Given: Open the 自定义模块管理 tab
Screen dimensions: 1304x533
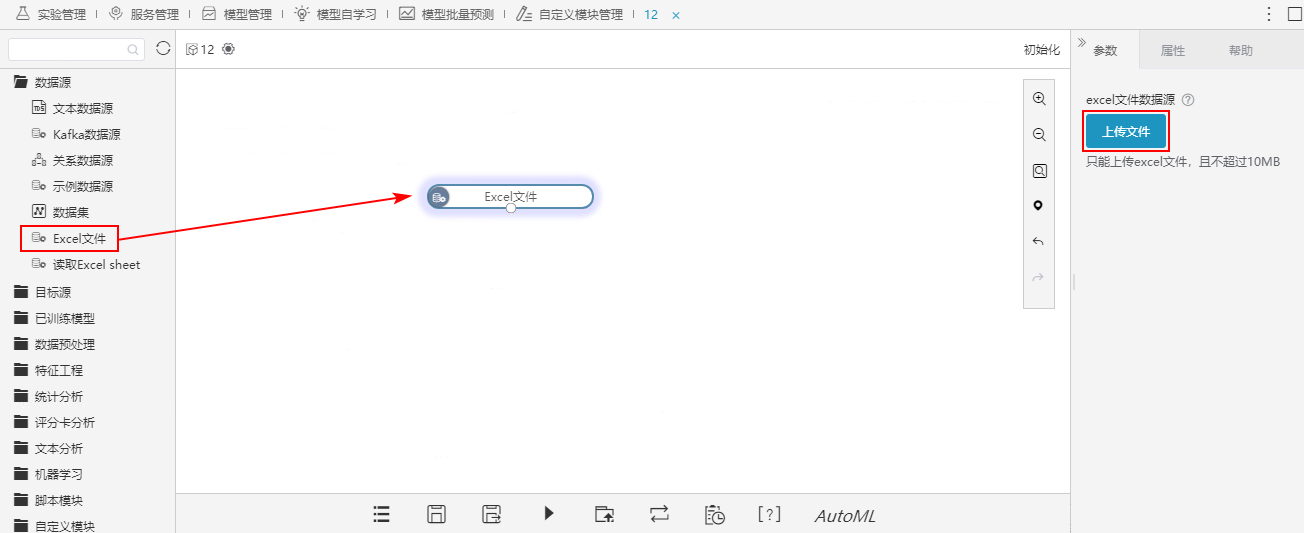Looking at the screenshot, I should [x=570, y=14].
